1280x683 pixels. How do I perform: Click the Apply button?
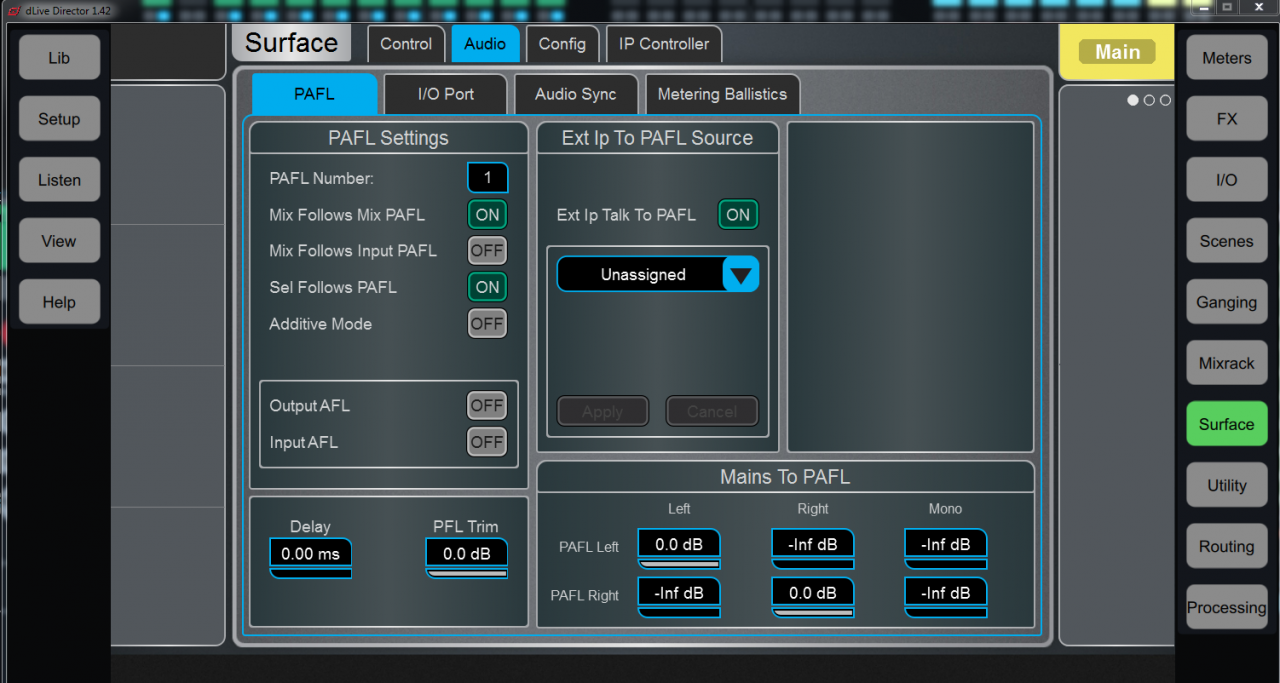[x=603, y=411]
